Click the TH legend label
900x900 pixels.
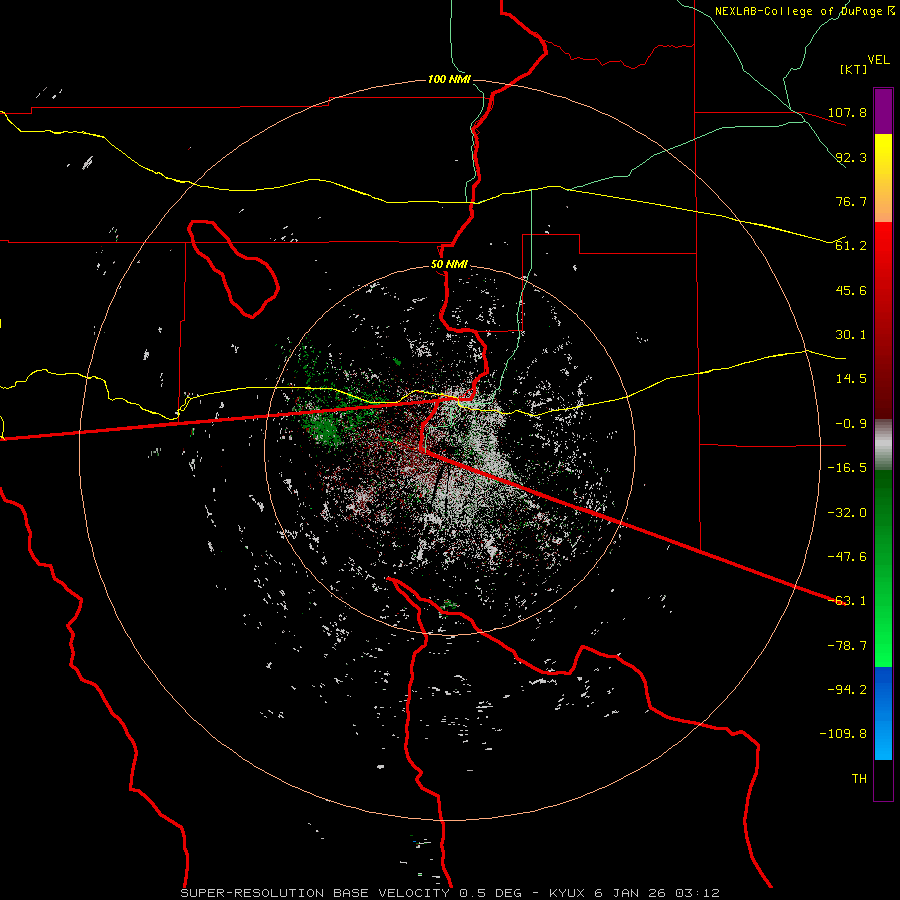pos(859,779)
